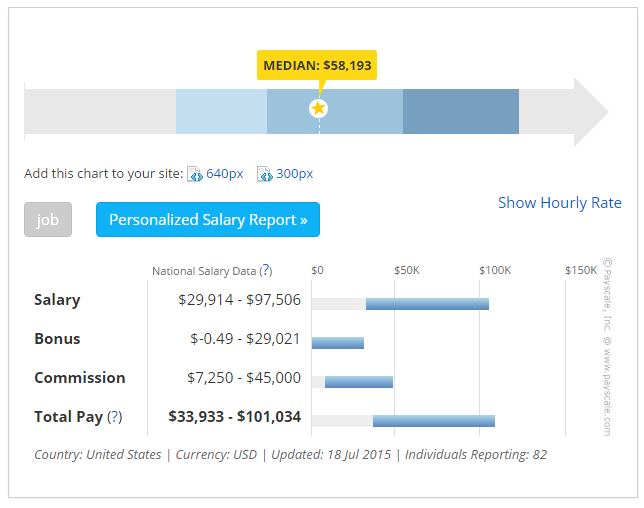Click the value $7,250 - $45,000
Viewport: 644px width, 508px height.
click(244, 378)
